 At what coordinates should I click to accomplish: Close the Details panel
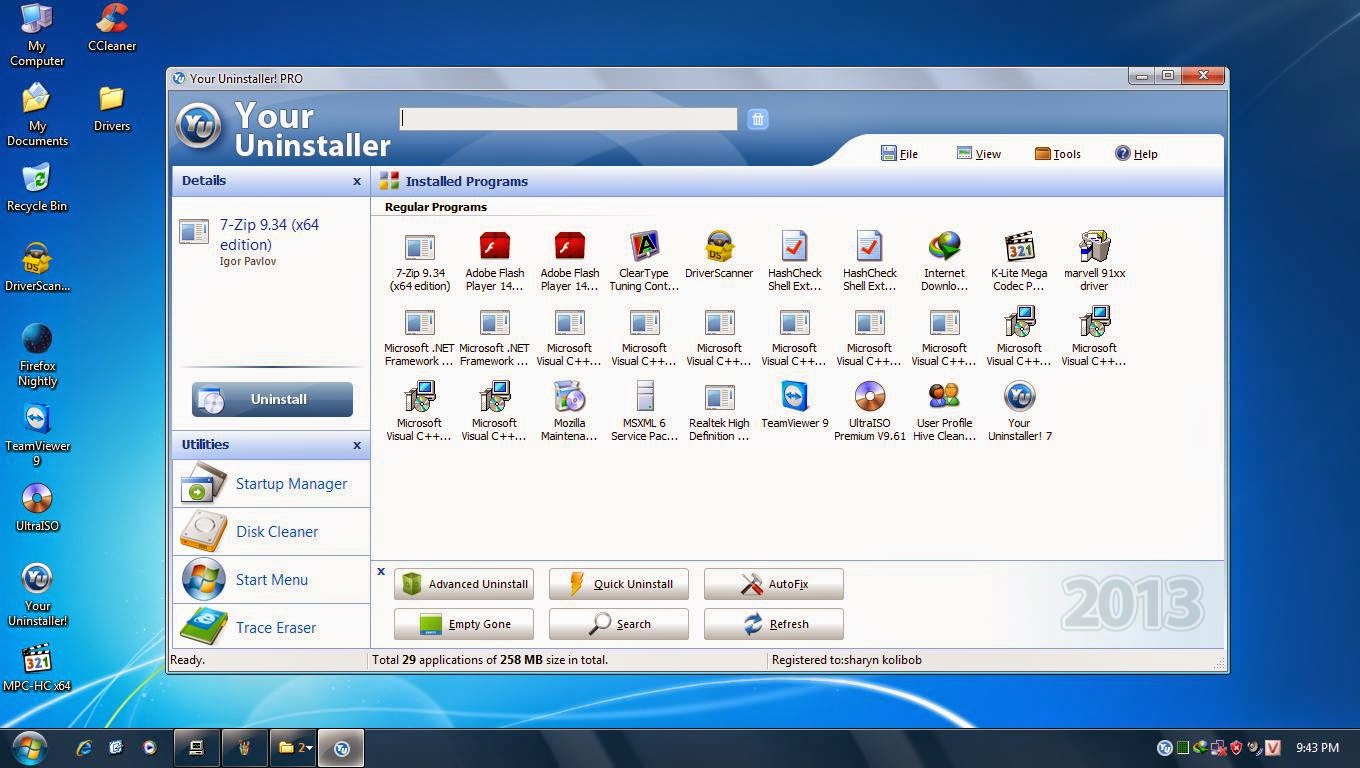[357, 181]
